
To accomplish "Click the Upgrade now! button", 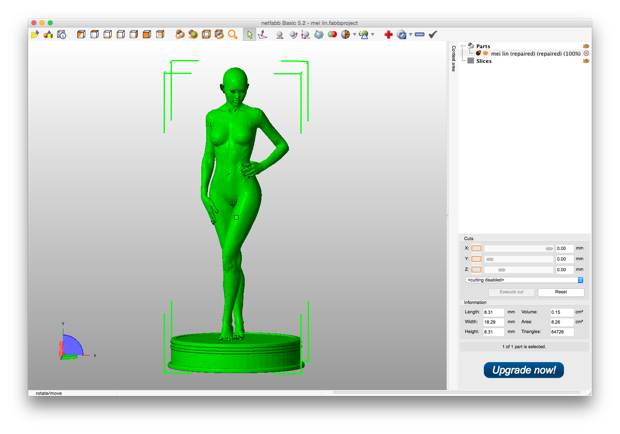I will pos(524,370).
